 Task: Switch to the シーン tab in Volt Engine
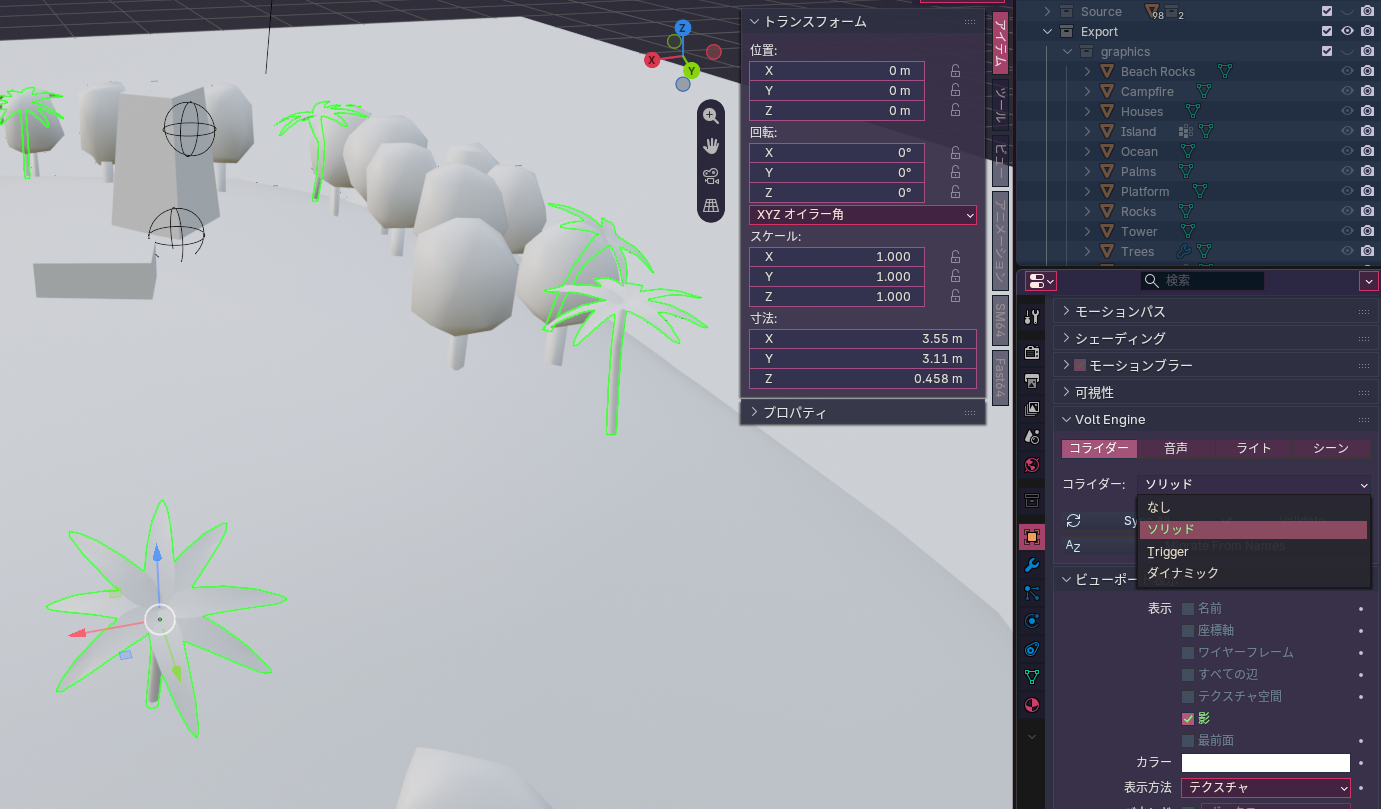1331,448
